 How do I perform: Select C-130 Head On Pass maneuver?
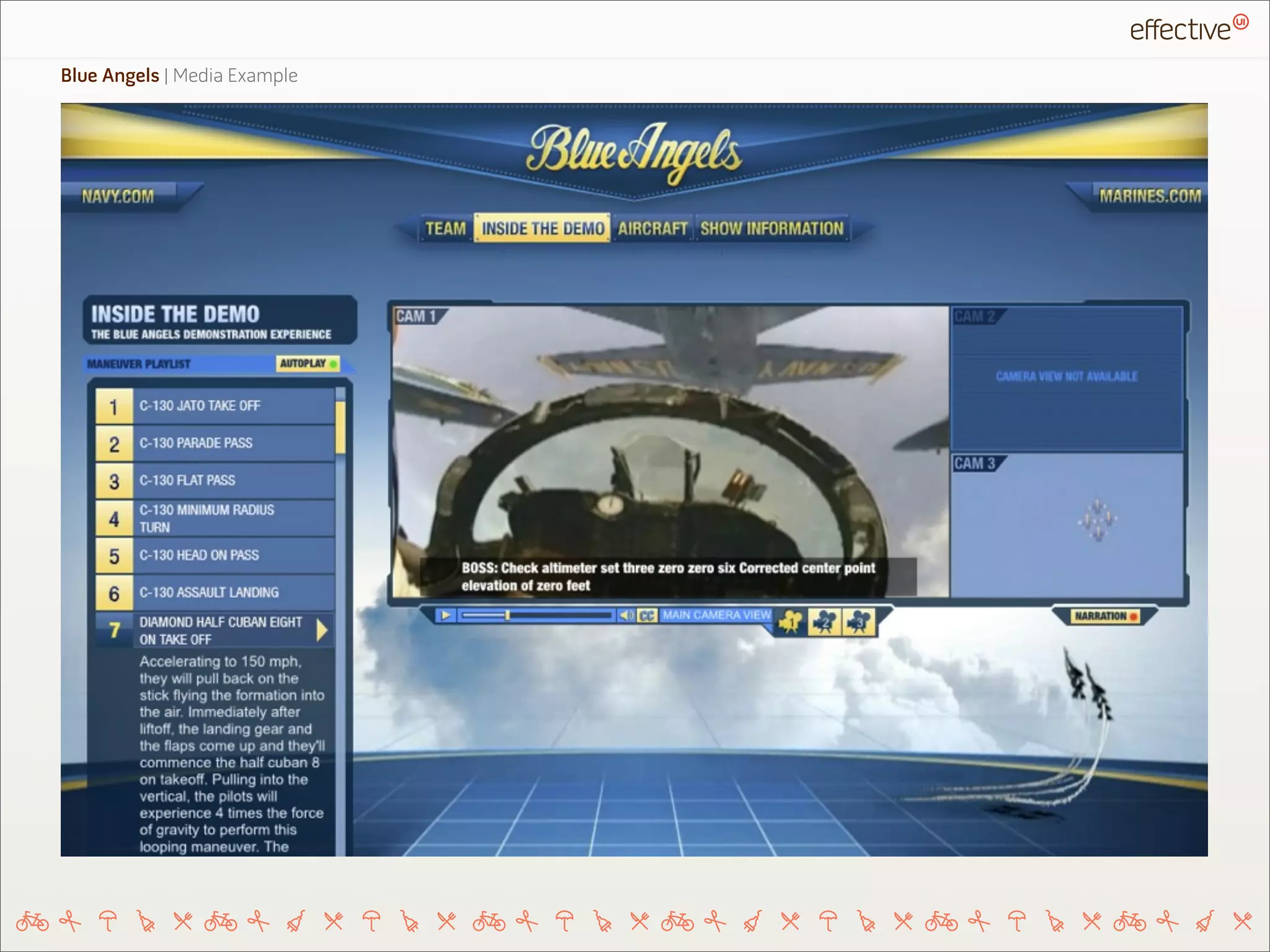(x=215, y=555)
